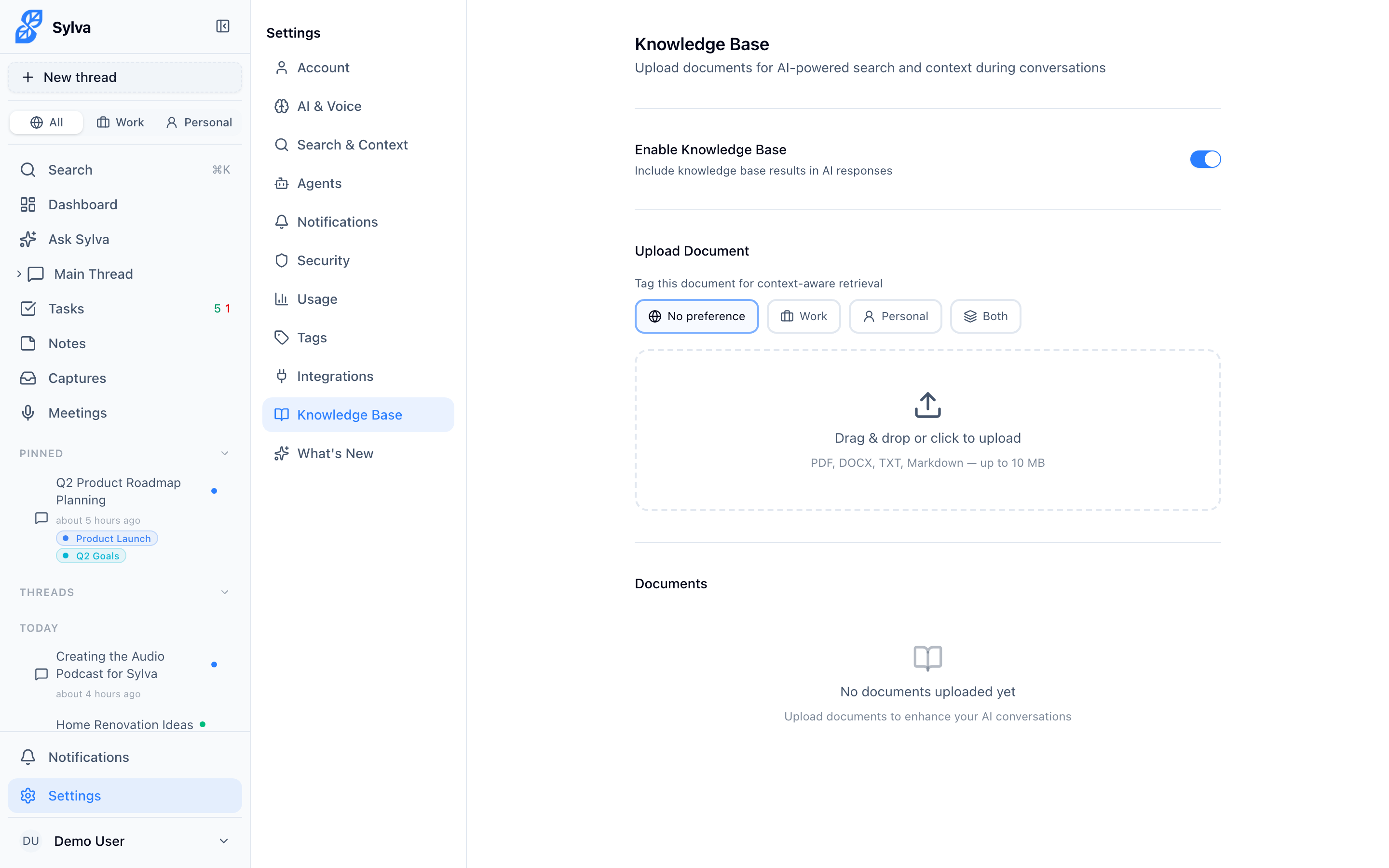Click the Notes page icon
Image resolution: width=1389 pixels, height=868 pixels.
point(28,343)
